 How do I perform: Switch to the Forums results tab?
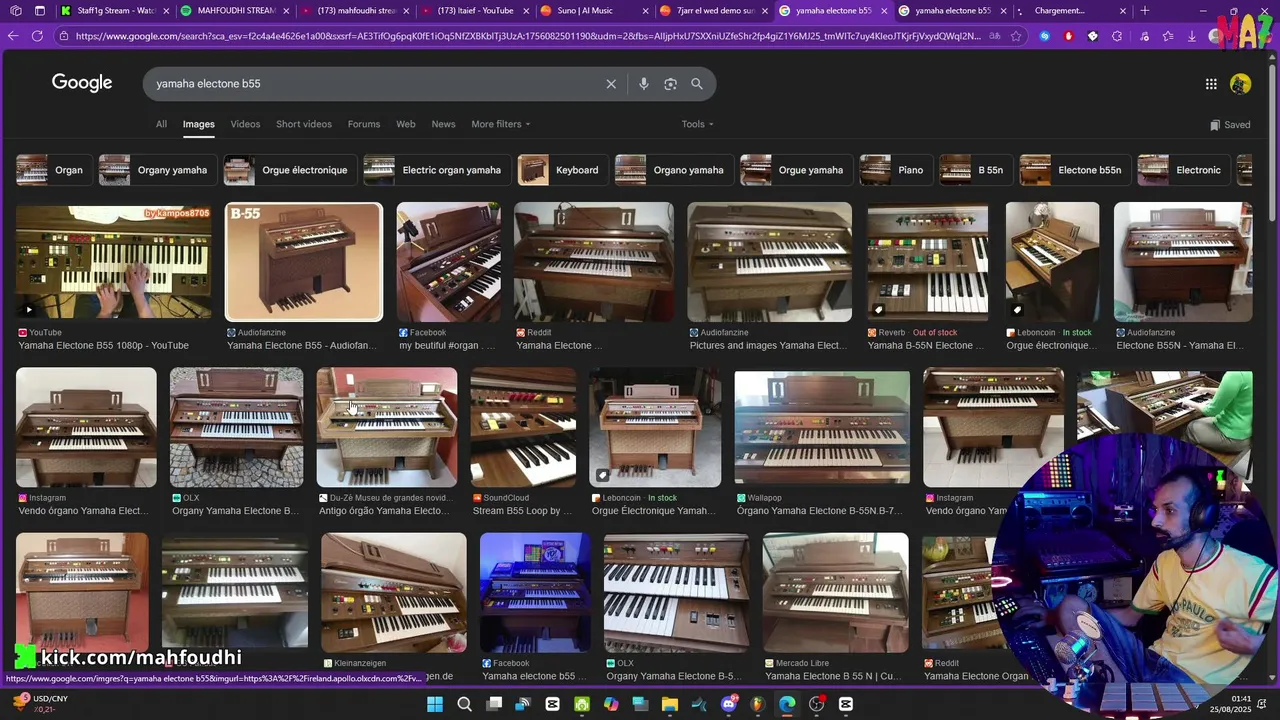364,124
